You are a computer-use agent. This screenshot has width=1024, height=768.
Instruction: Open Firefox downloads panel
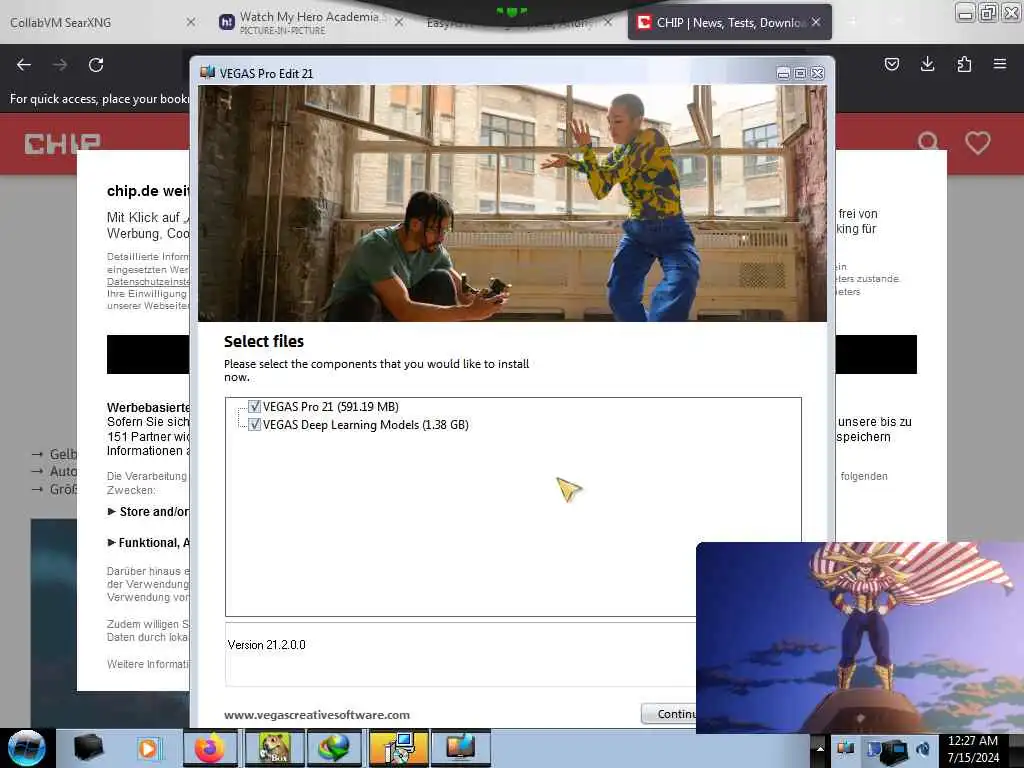927,64
